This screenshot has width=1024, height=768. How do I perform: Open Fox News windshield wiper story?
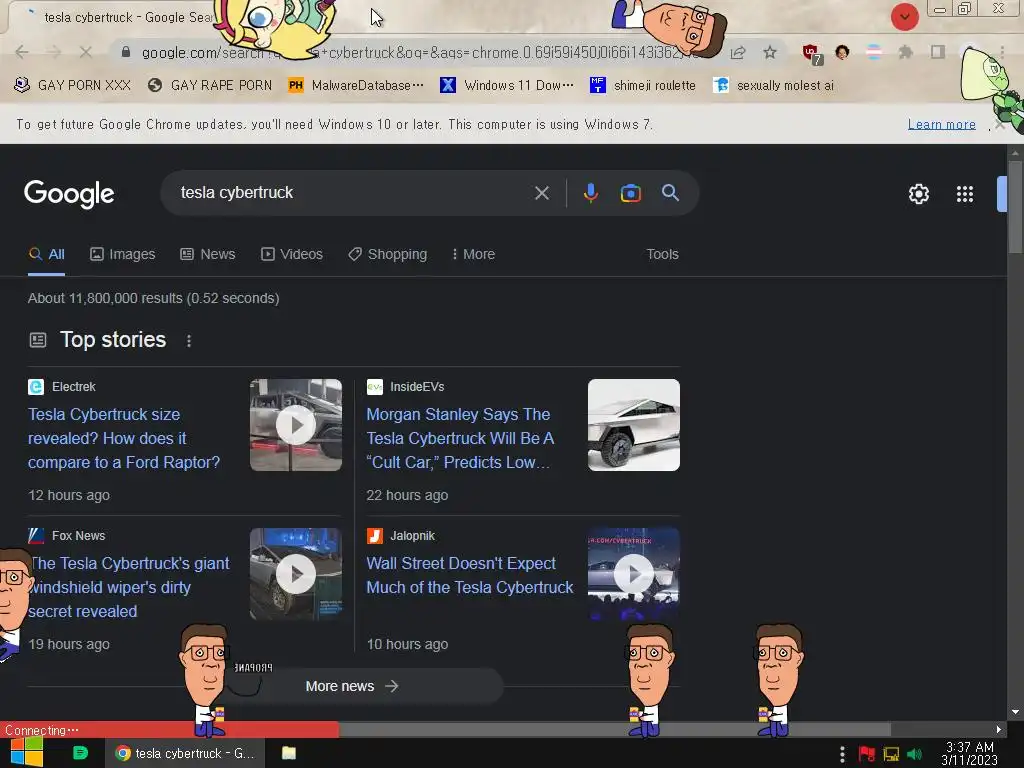(129, 587)
